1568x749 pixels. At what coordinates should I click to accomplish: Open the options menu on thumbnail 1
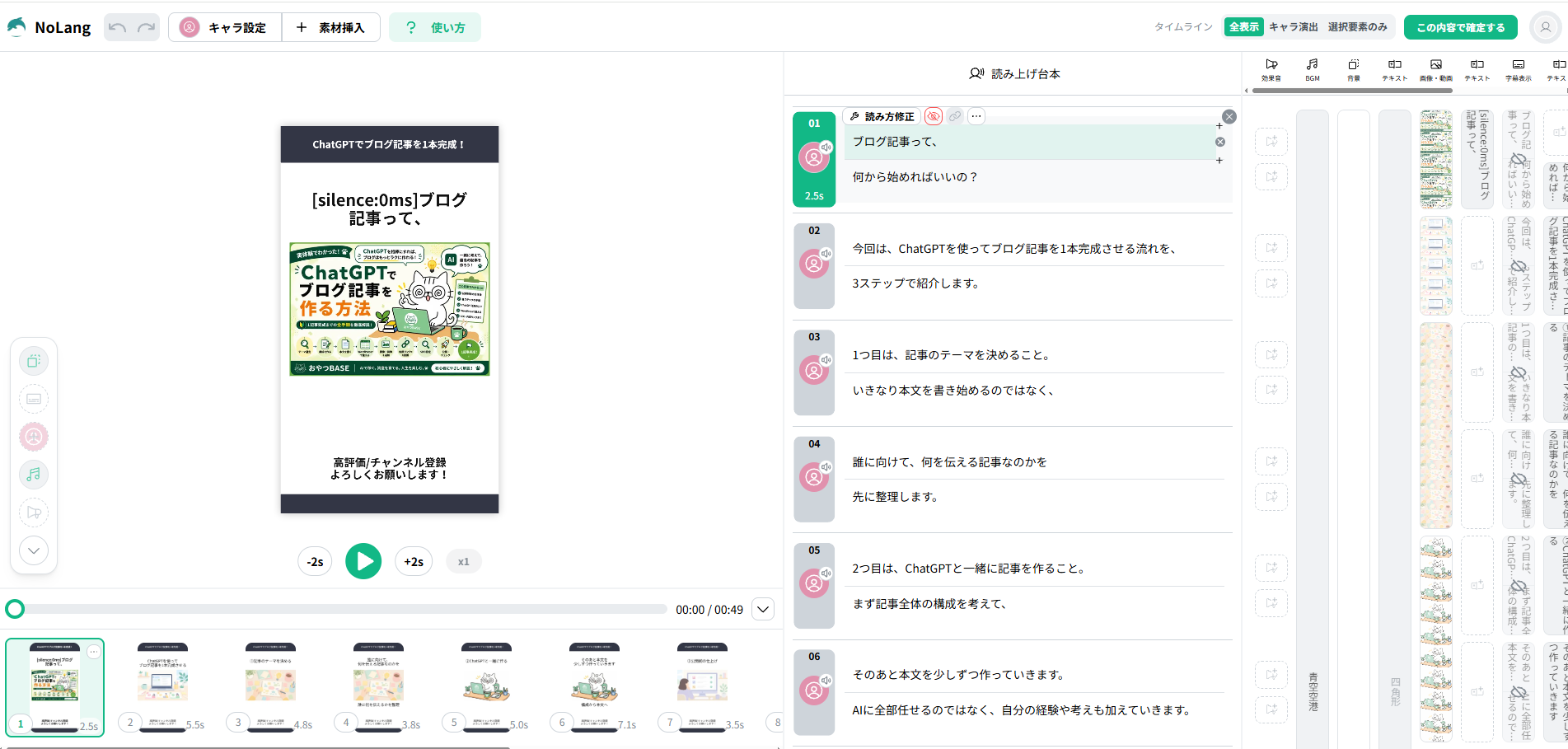click(94, 652)
